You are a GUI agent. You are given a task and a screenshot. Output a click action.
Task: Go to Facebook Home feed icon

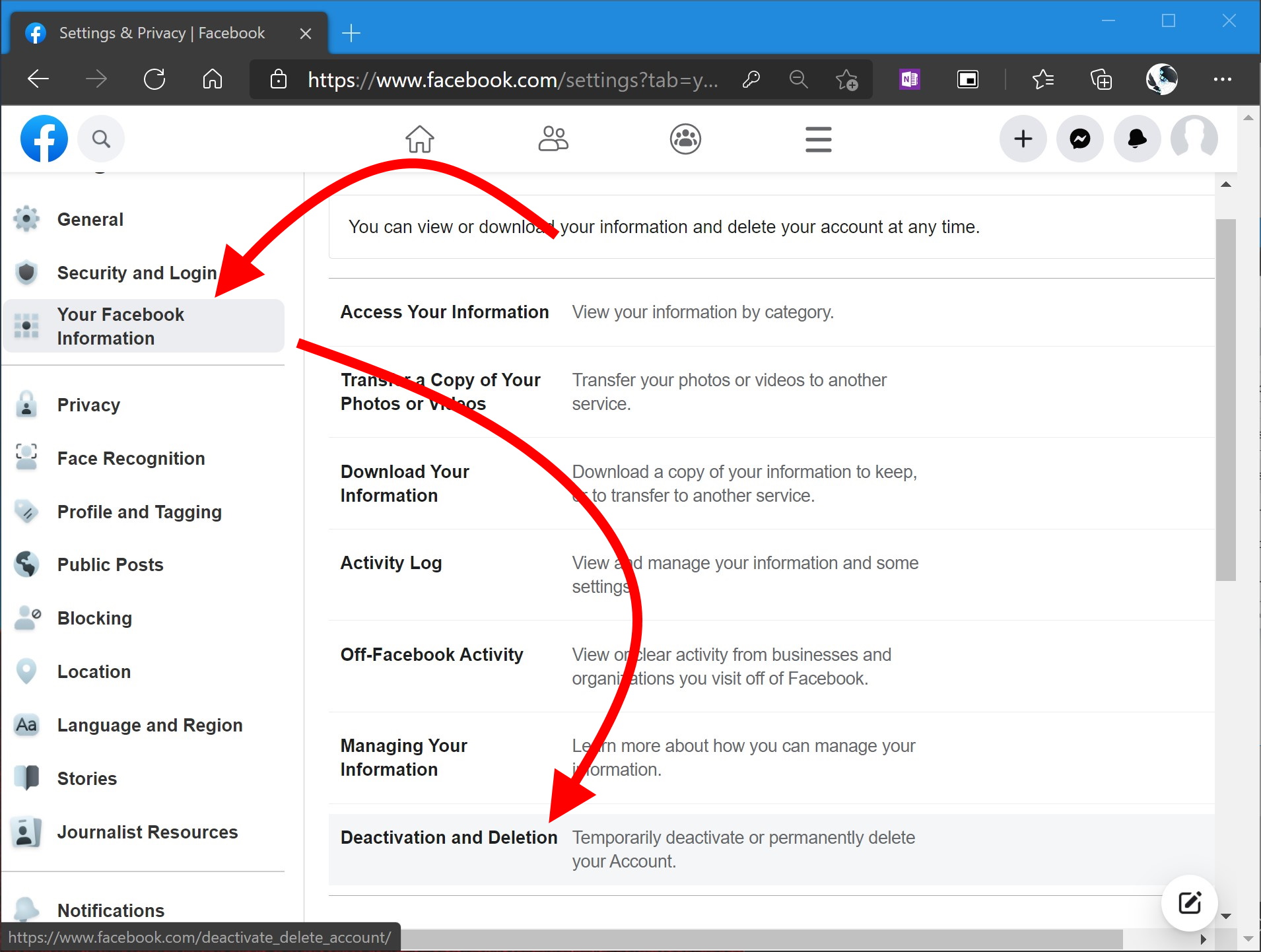point(420,139)
